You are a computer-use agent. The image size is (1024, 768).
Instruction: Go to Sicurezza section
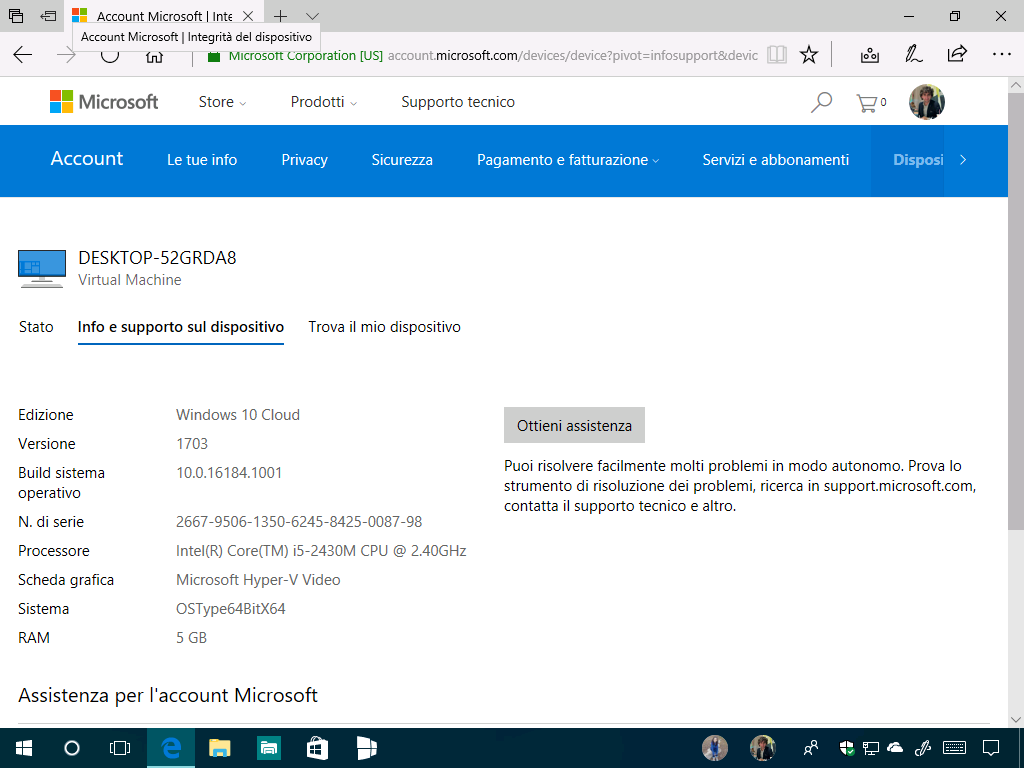(402, 160)
